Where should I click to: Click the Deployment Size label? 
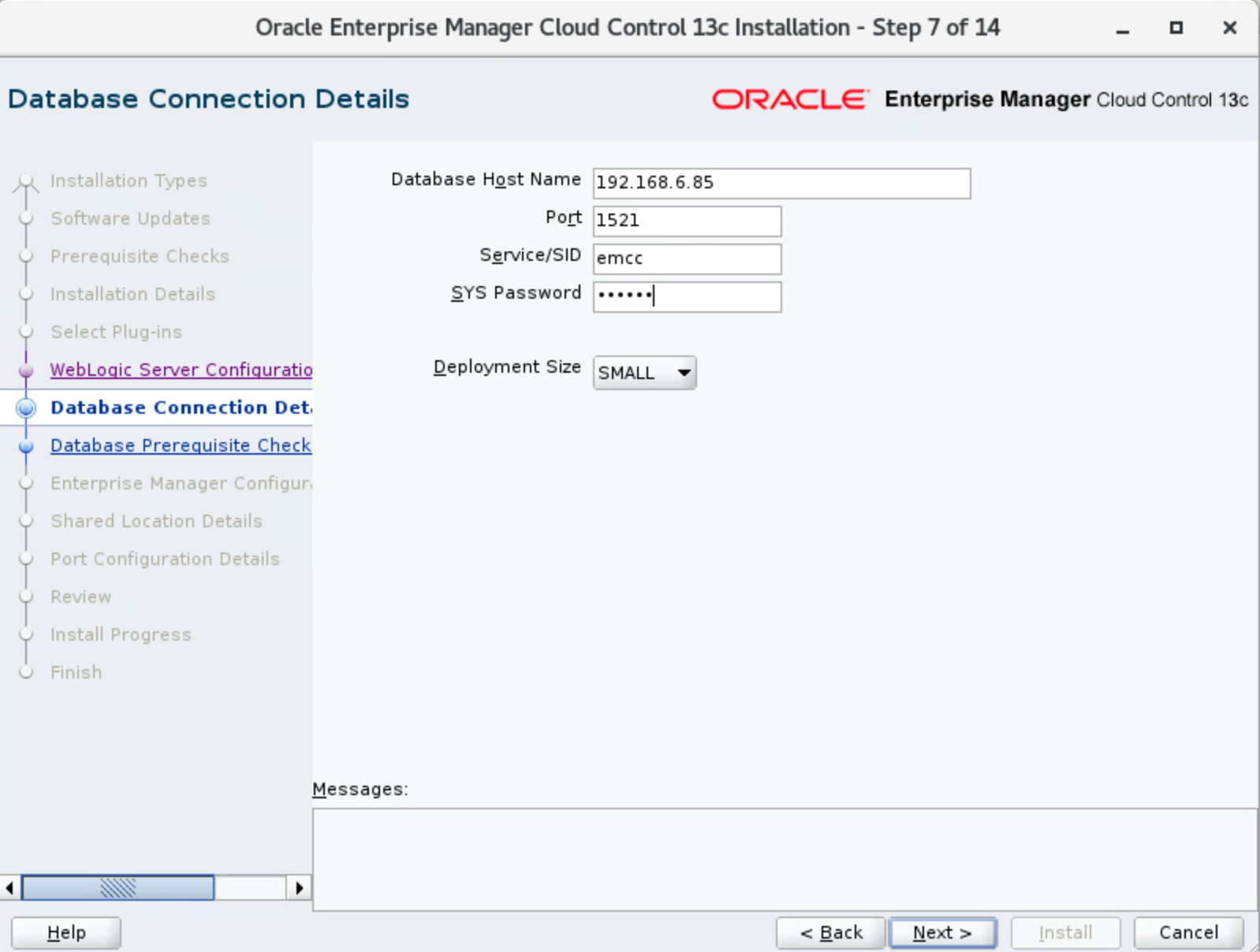[x=507, y=367]
